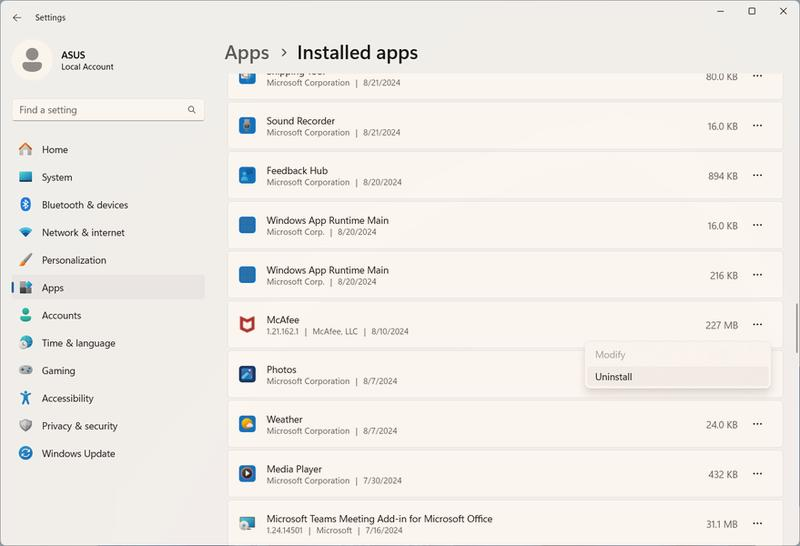Open System settings in the sidebar
Viewport: 800px width, 546px height.
click(108, 177)
